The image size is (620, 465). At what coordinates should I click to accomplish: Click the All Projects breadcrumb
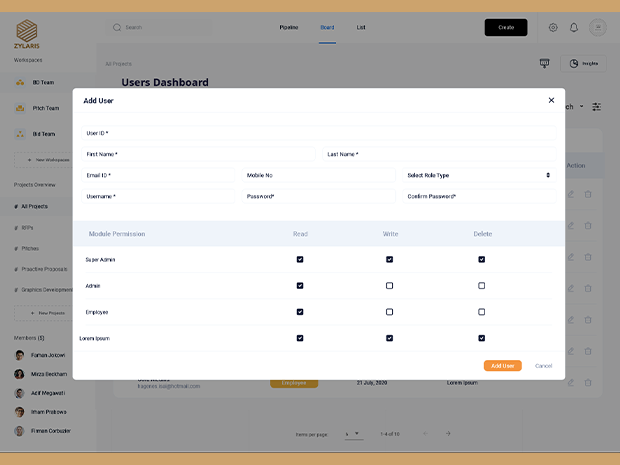pos(119,64)
